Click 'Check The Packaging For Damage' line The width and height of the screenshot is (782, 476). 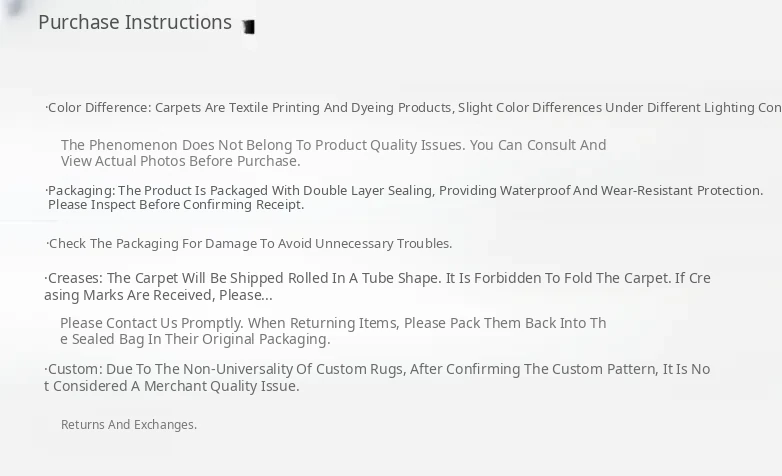click(x=250, y=244)
